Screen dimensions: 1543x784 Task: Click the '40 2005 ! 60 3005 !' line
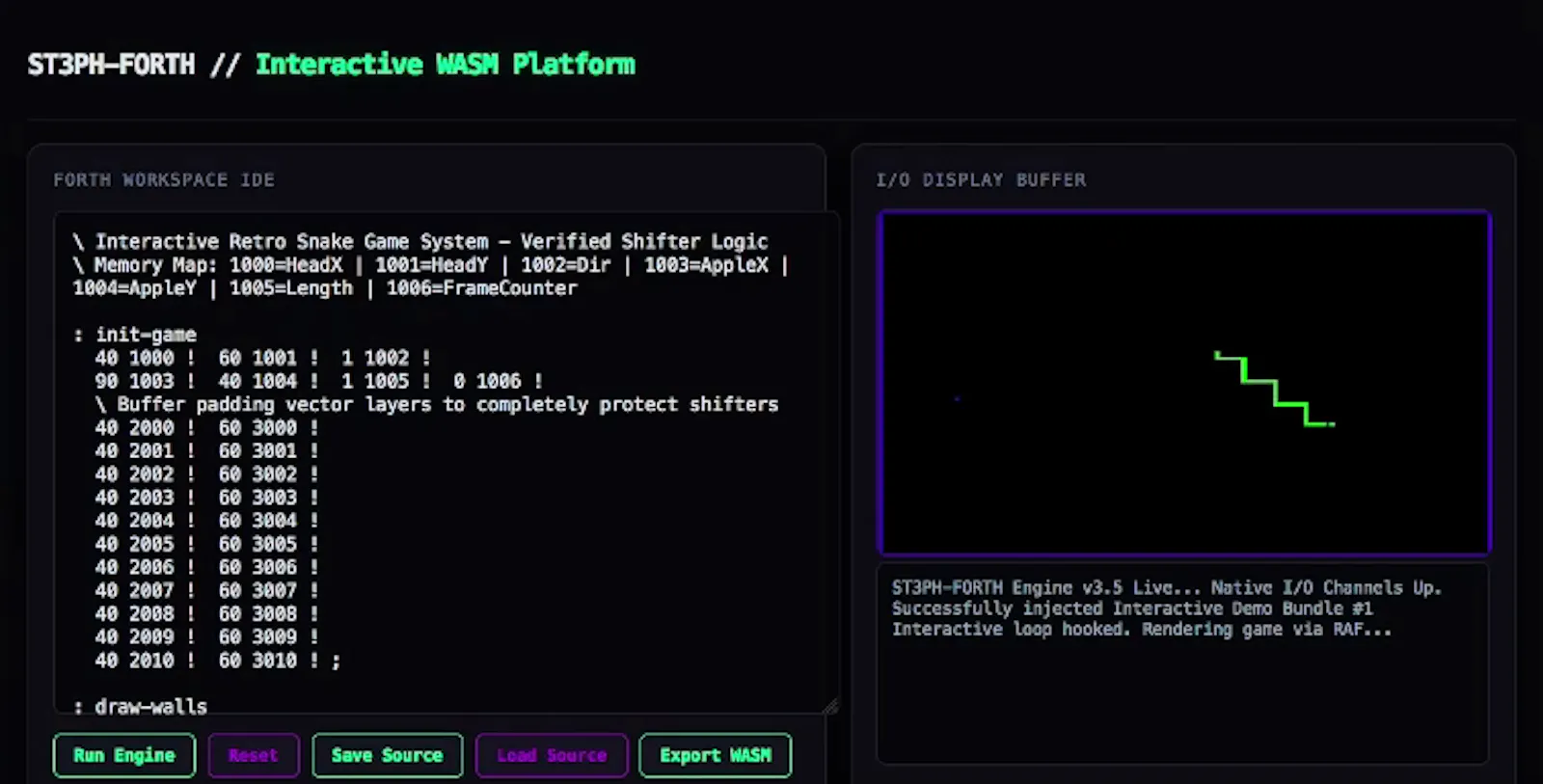click(206, 544)
